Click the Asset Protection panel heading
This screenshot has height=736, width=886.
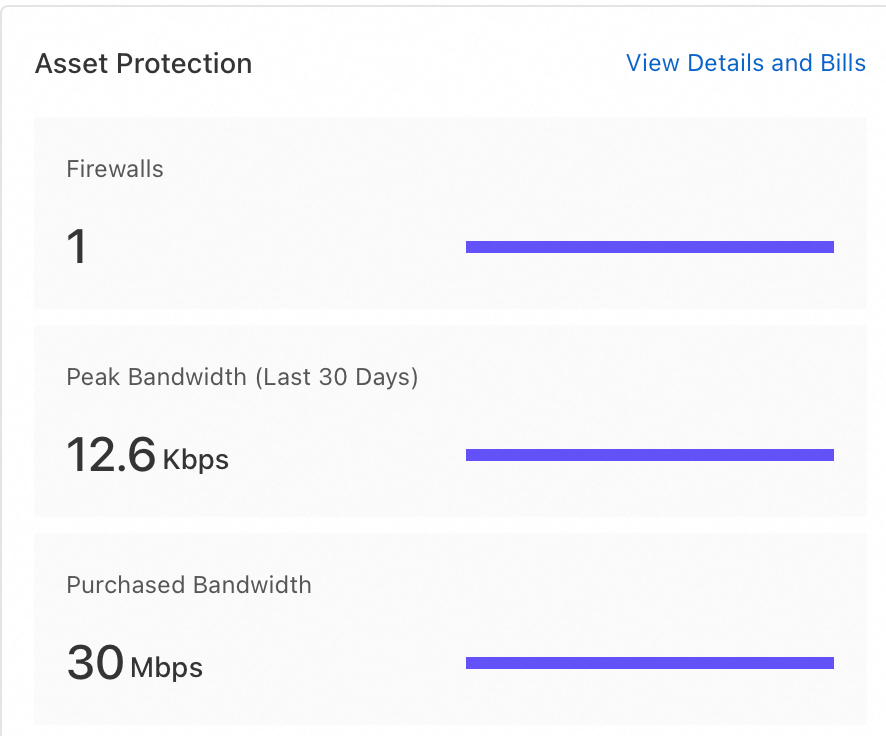(143, 64)
